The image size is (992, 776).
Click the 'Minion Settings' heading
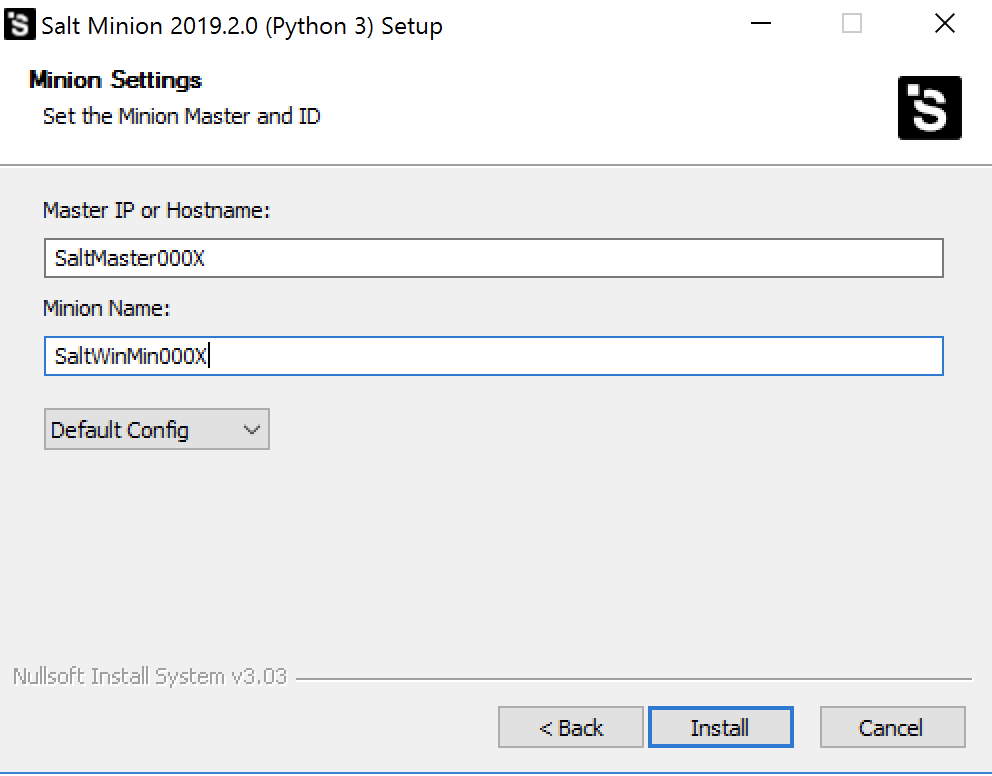(115, 80)
